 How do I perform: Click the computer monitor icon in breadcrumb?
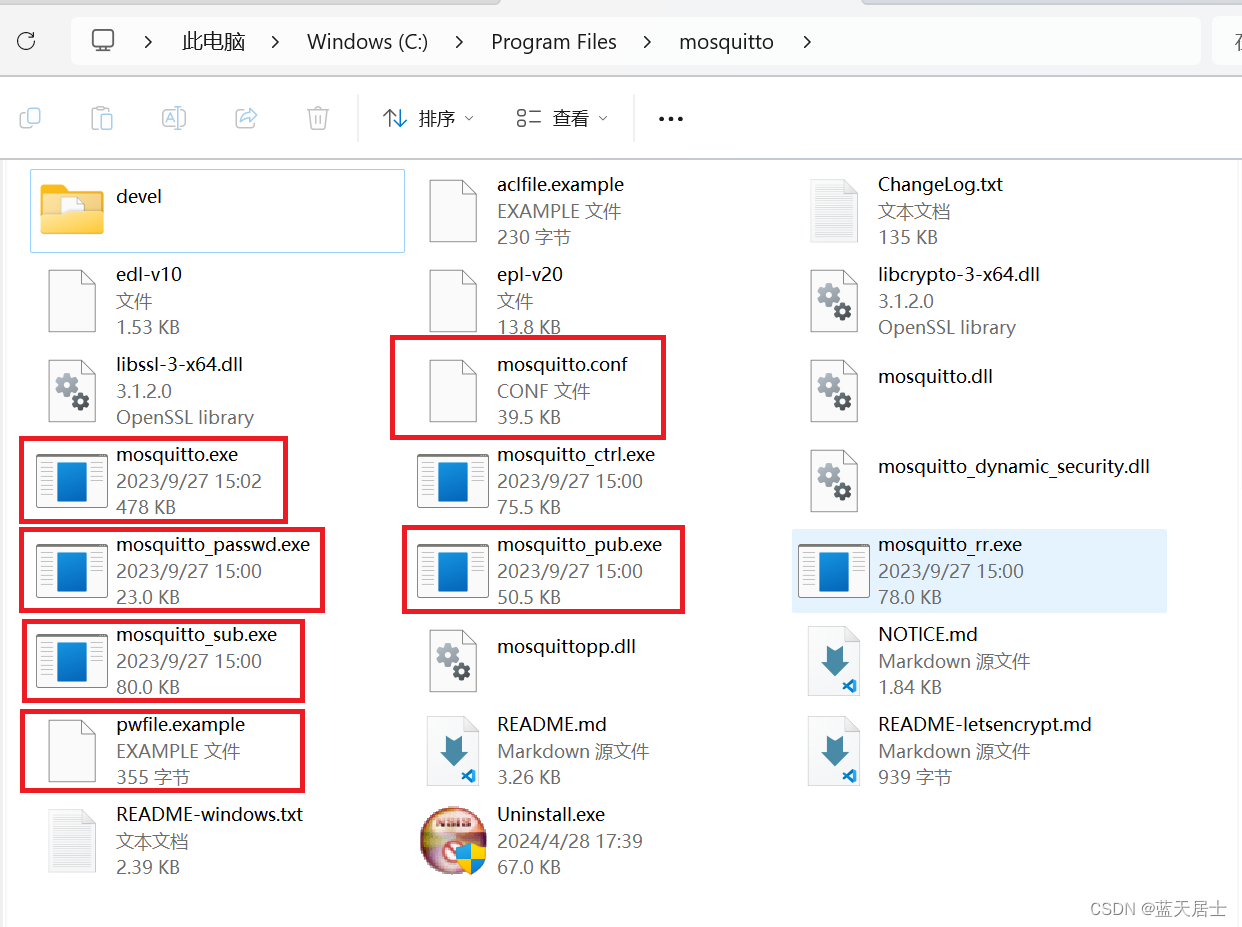(x=103, y=41)
